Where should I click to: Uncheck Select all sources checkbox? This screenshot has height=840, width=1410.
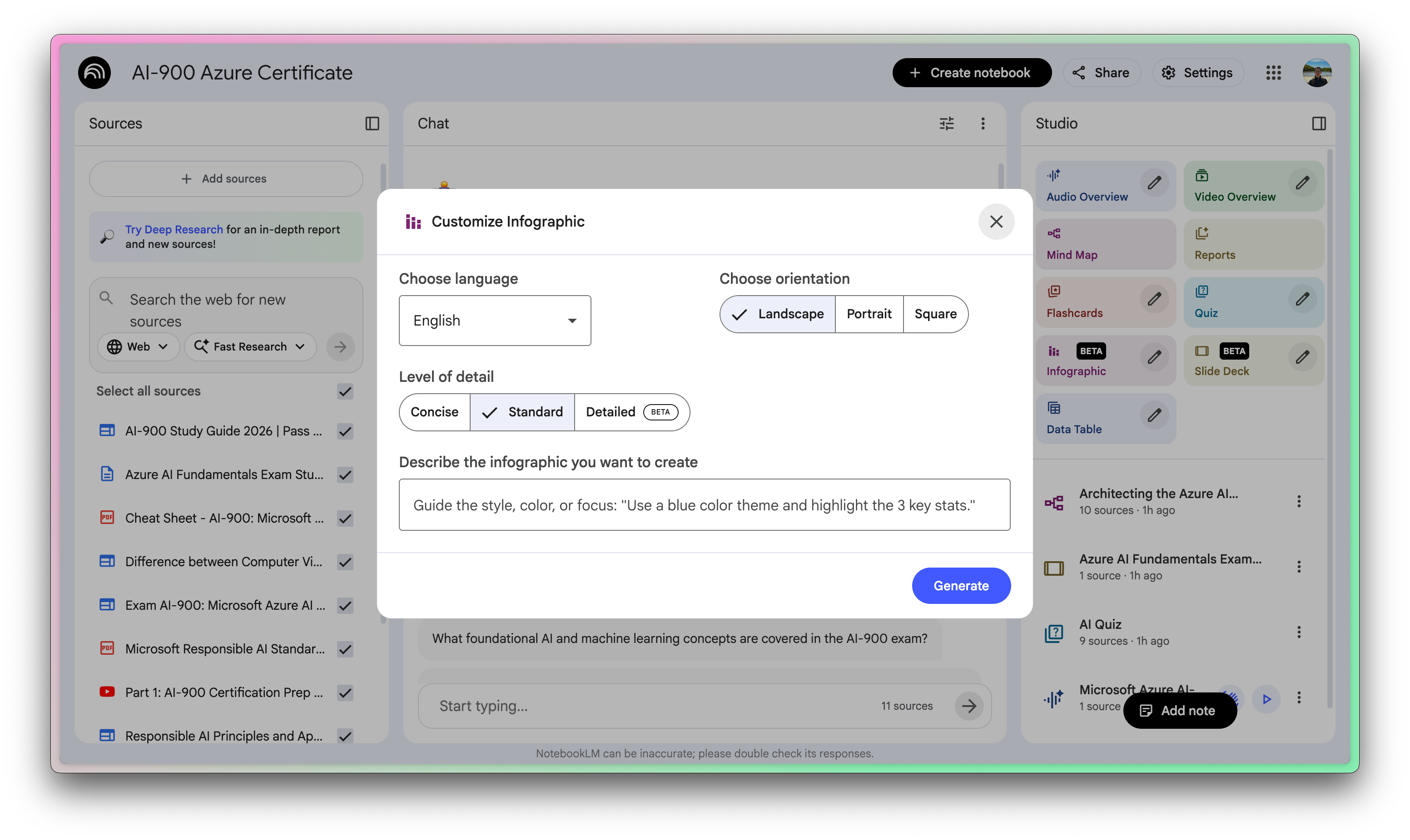click(345, 391)
